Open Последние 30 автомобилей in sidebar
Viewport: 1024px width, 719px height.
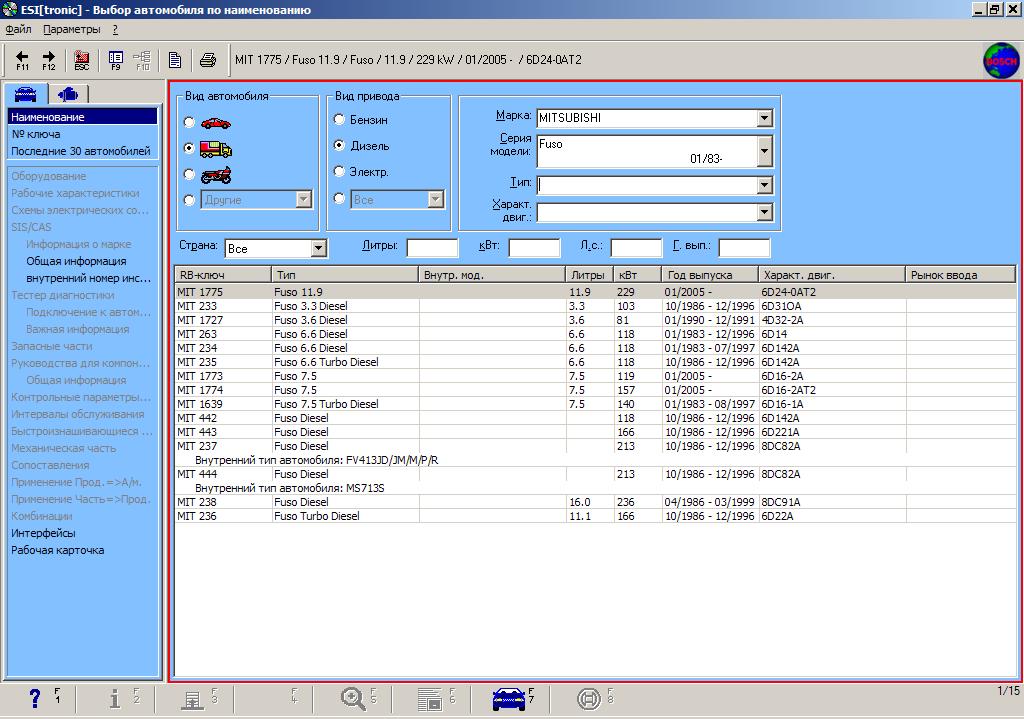click(80, 151)
